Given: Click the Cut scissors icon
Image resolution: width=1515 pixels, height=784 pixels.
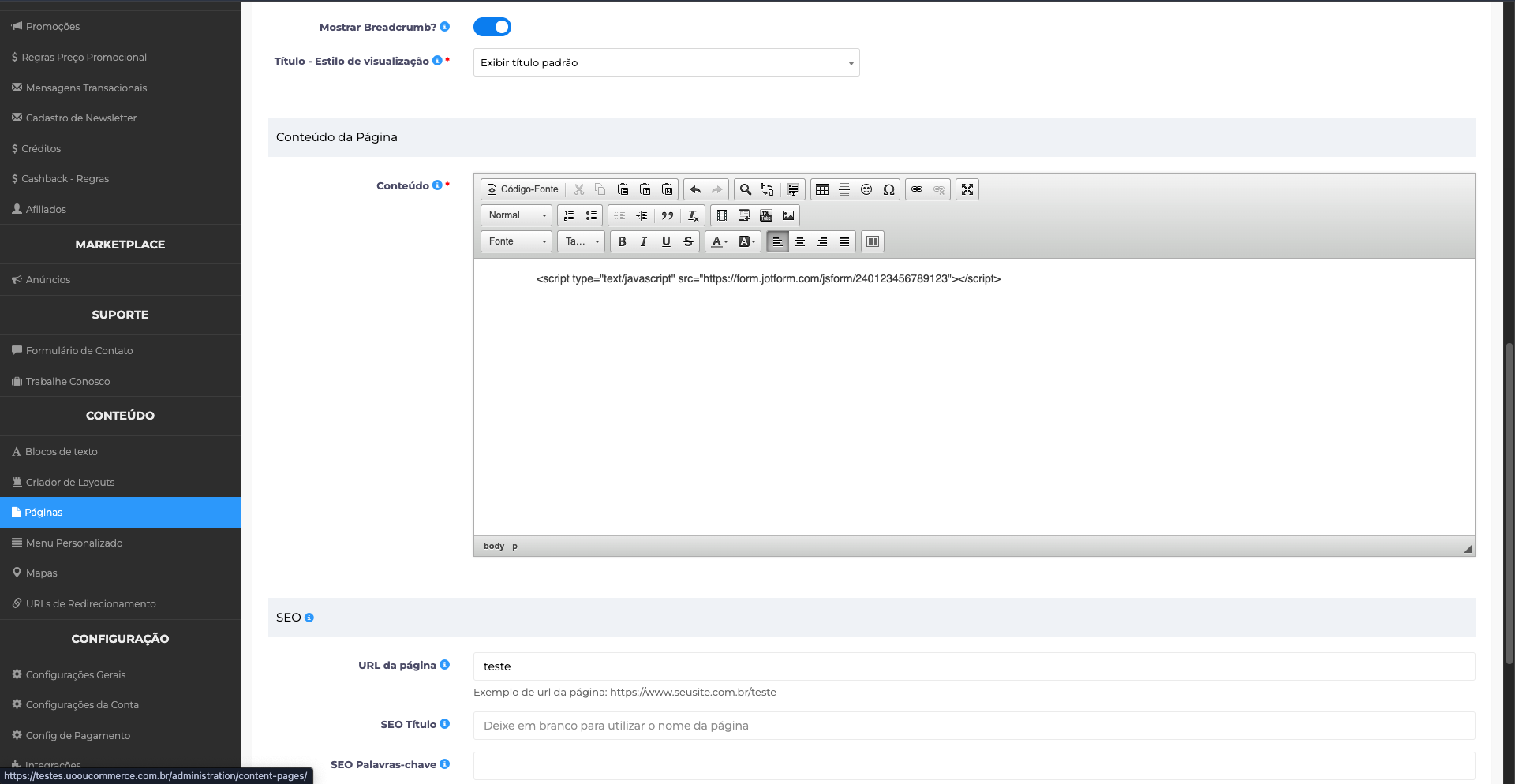Looking at the screenshot, I should pos(579,189).
